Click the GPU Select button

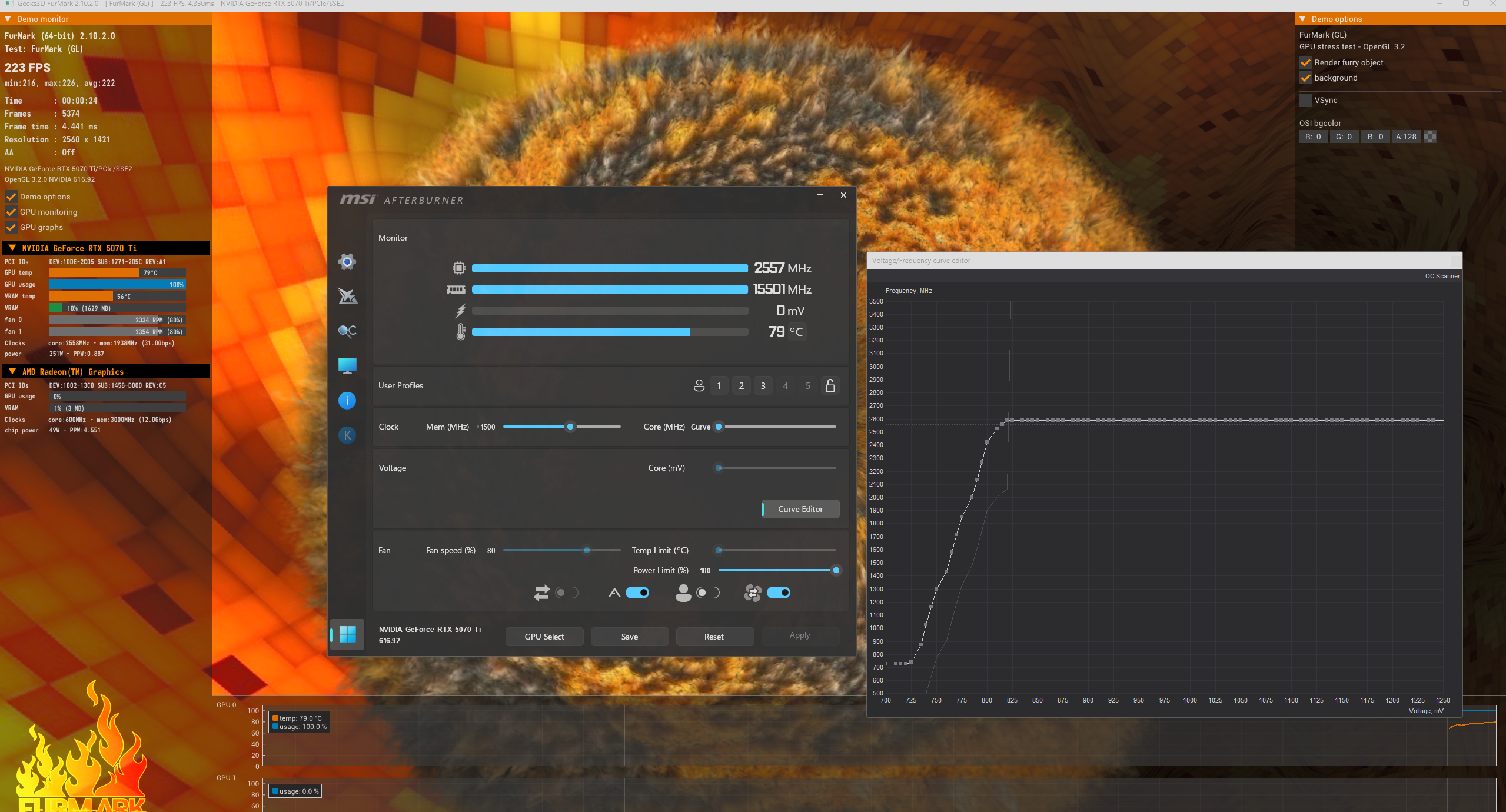(x=544, y=637)
